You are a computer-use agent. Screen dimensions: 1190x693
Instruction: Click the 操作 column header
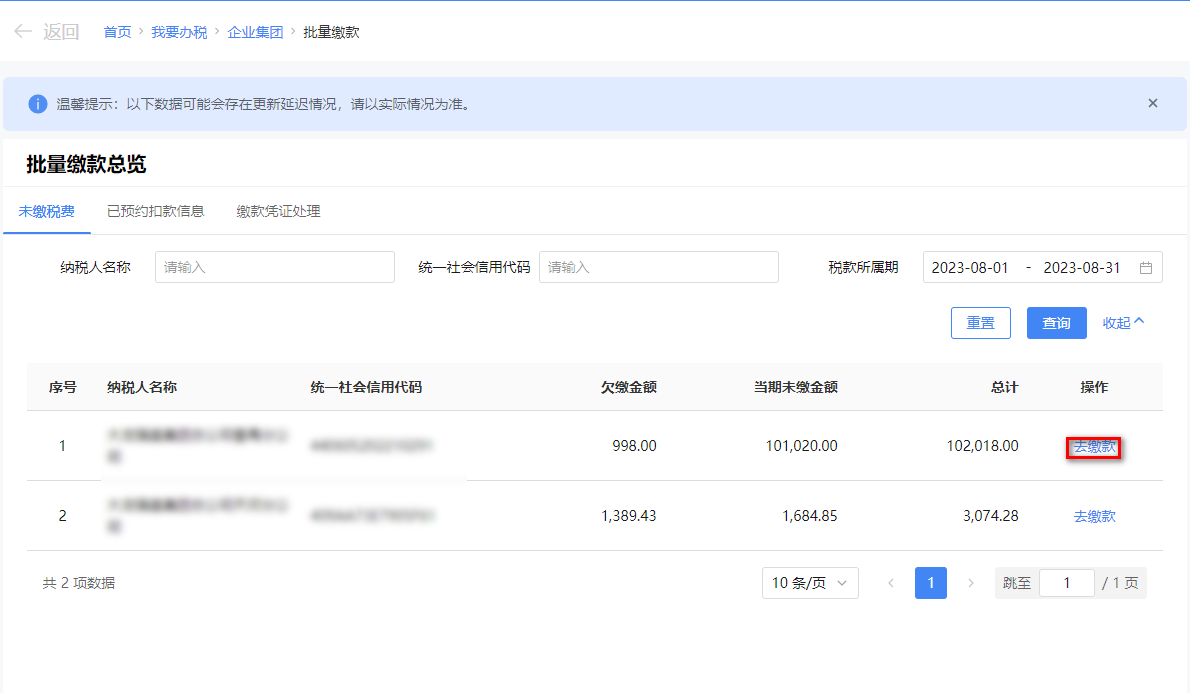point(1094,387)
